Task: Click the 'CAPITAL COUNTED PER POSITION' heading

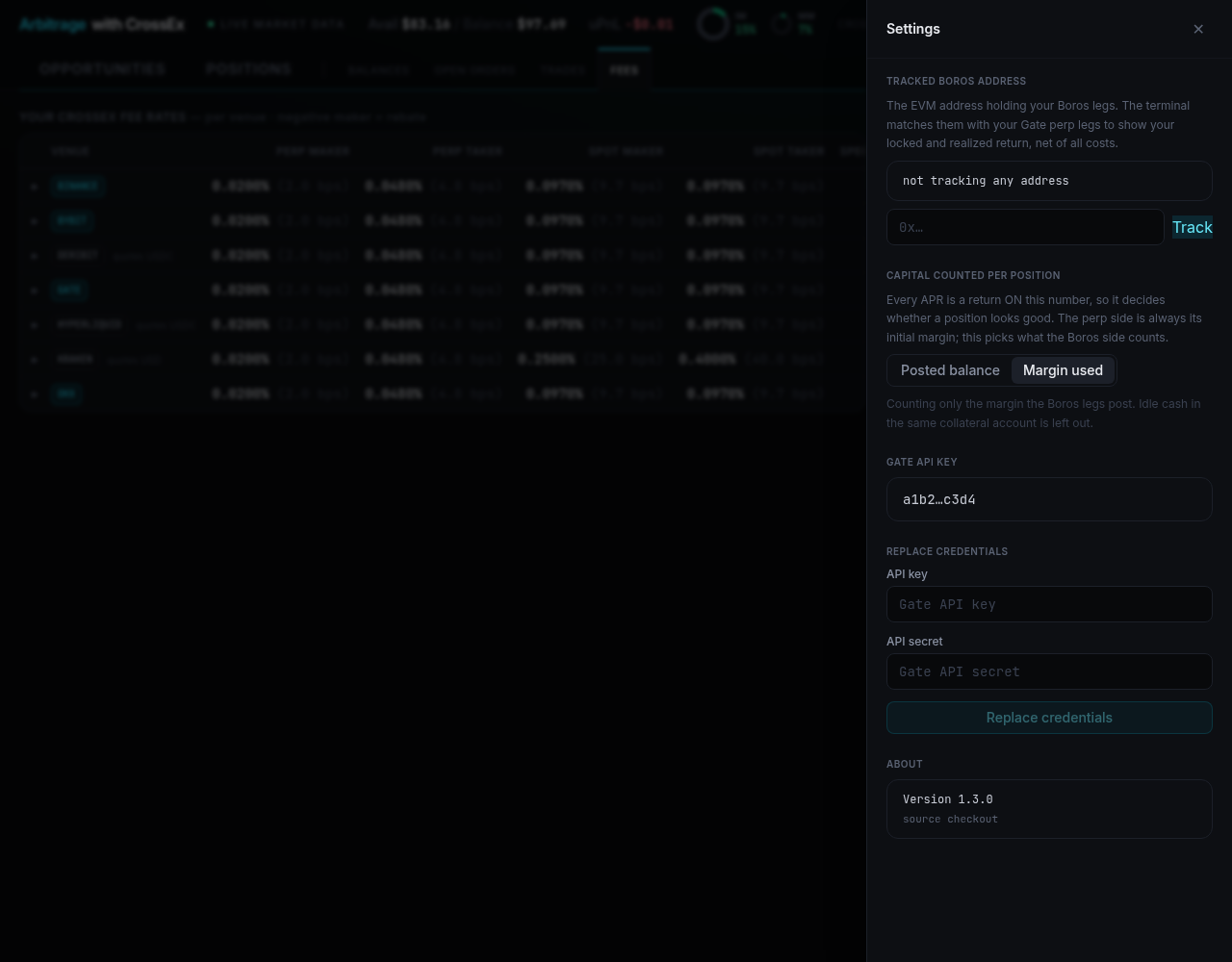Action: pos(973,275)
